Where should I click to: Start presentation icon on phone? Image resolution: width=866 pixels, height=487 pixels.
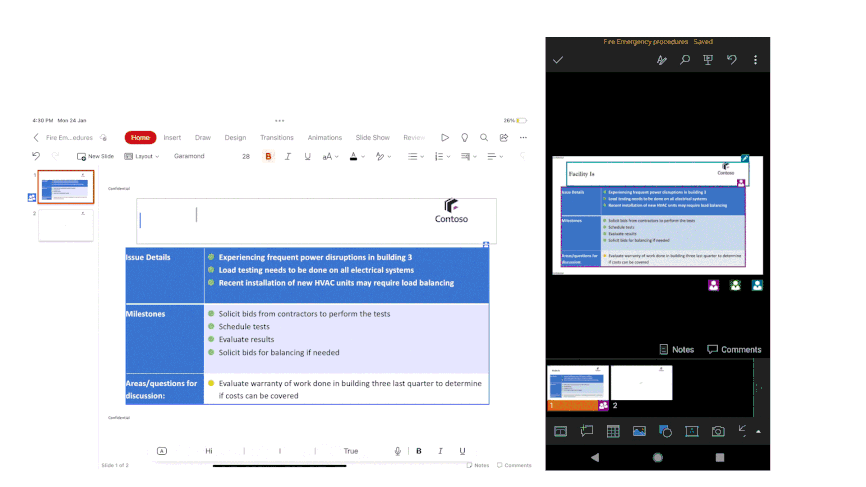point(708,60)
